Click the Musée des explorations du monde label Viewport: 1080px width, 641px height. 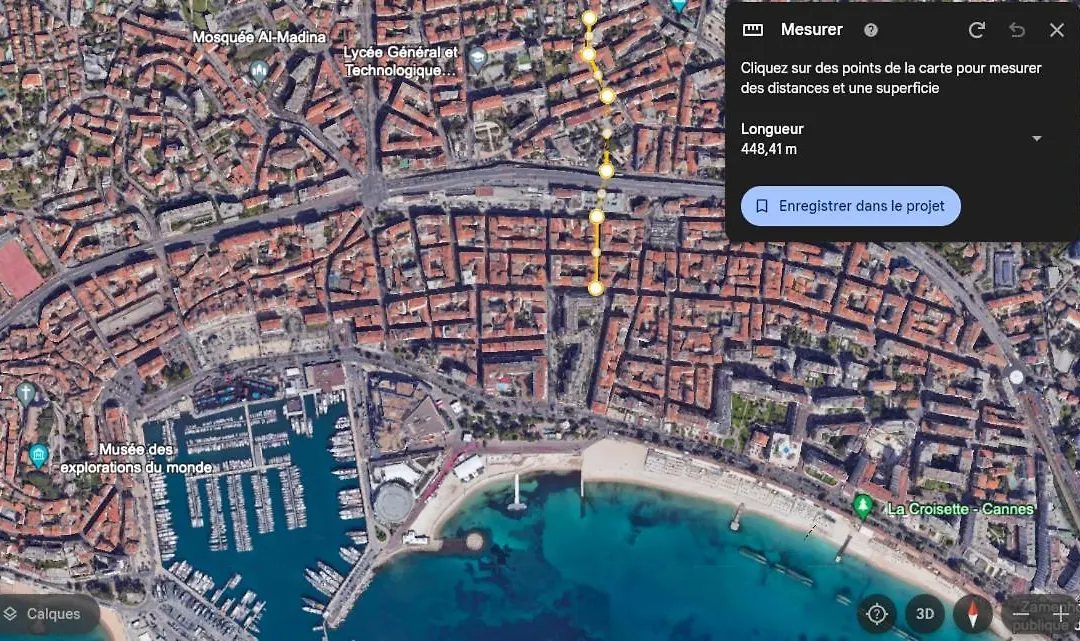[136, 459]
